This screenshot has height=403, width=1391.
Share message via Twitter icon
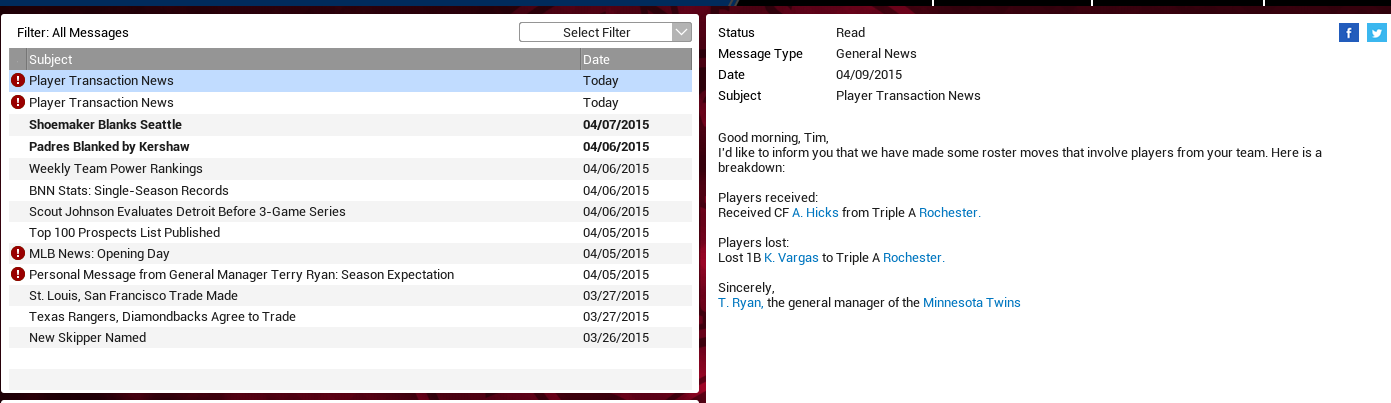(x=1377, y=33)
